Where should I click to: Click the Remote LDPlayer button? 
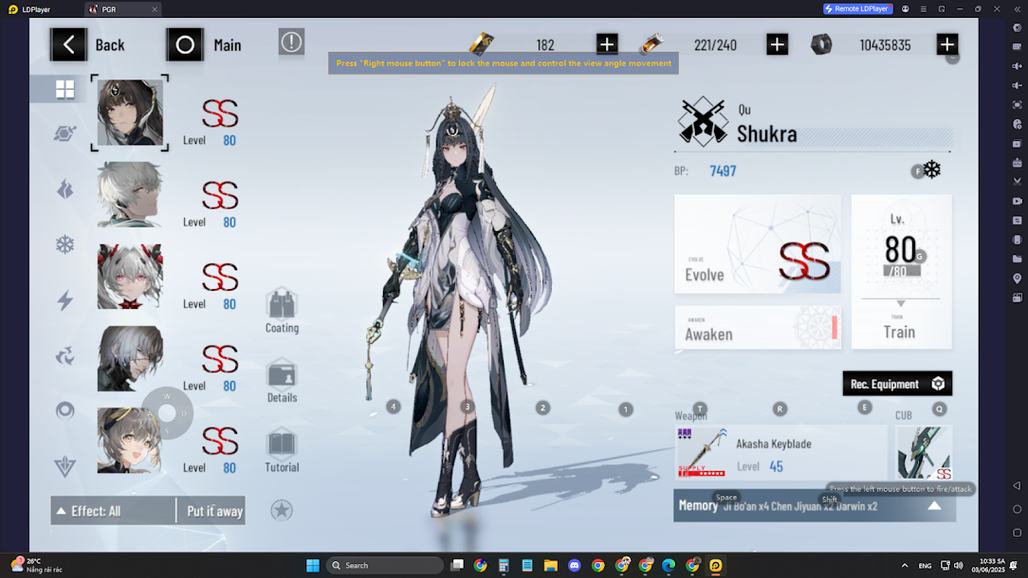tap(858, 9)
